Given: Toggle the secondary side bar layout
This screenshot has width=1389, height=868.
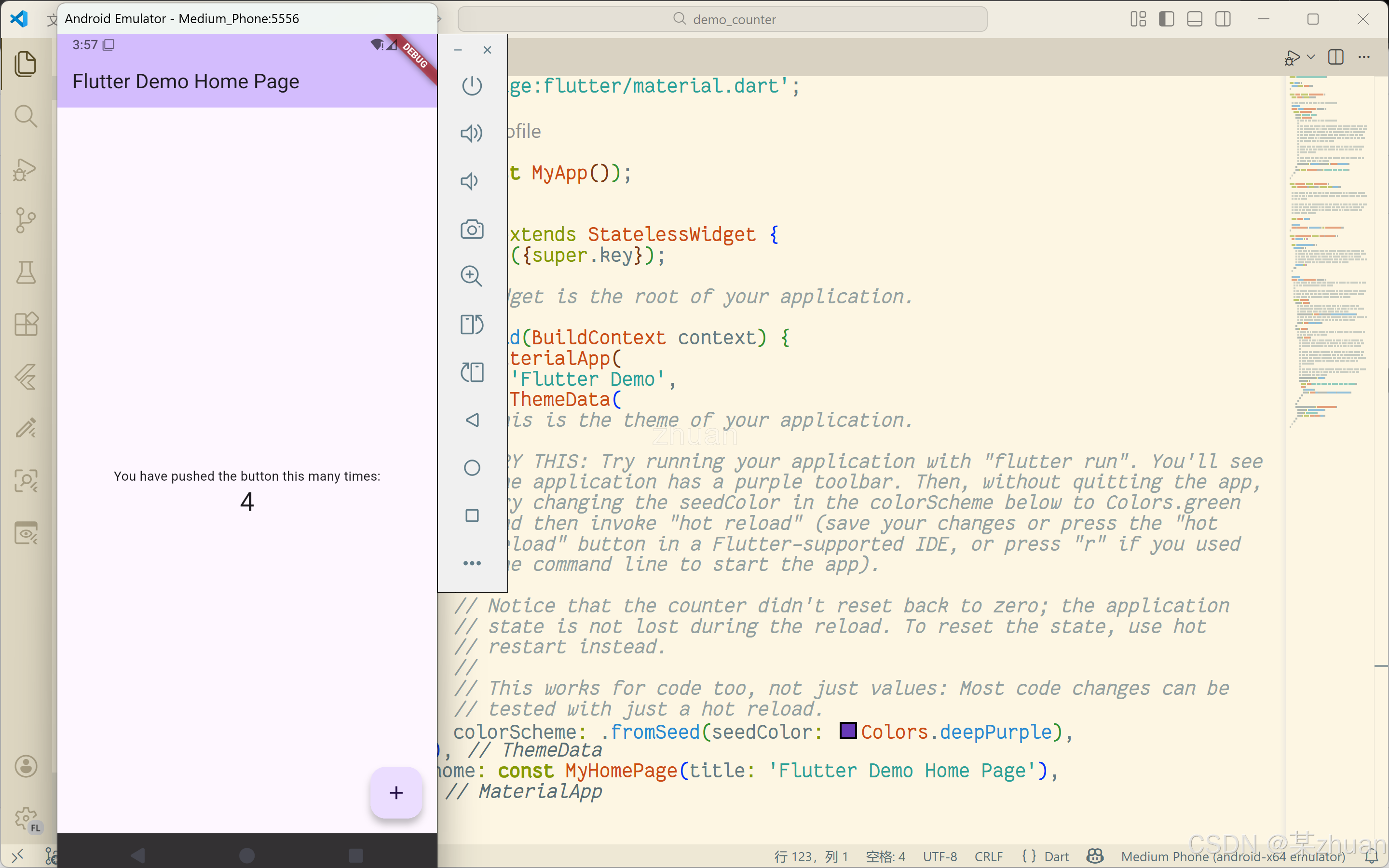Looking at the screenshot, I should (x=1223, y=19).
